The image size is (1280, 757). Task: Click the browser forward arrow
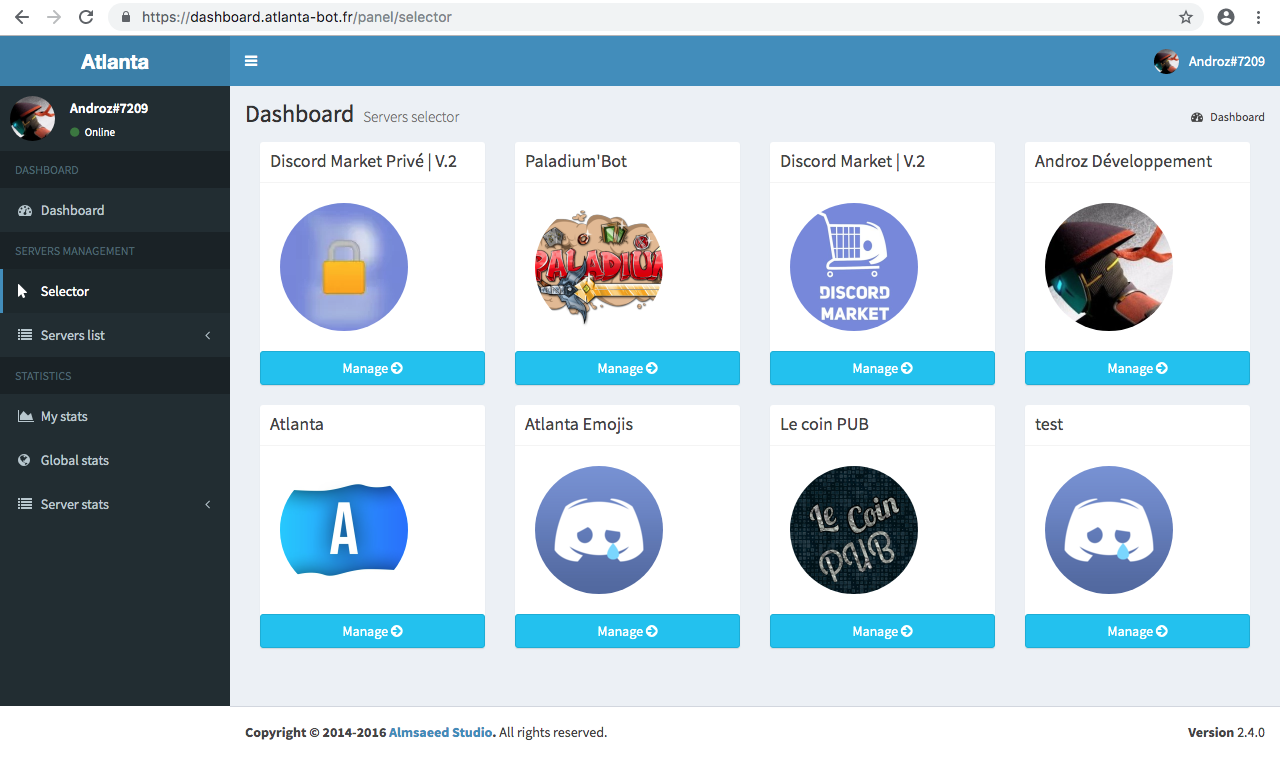pyautogui.click(x=54, y=17)
